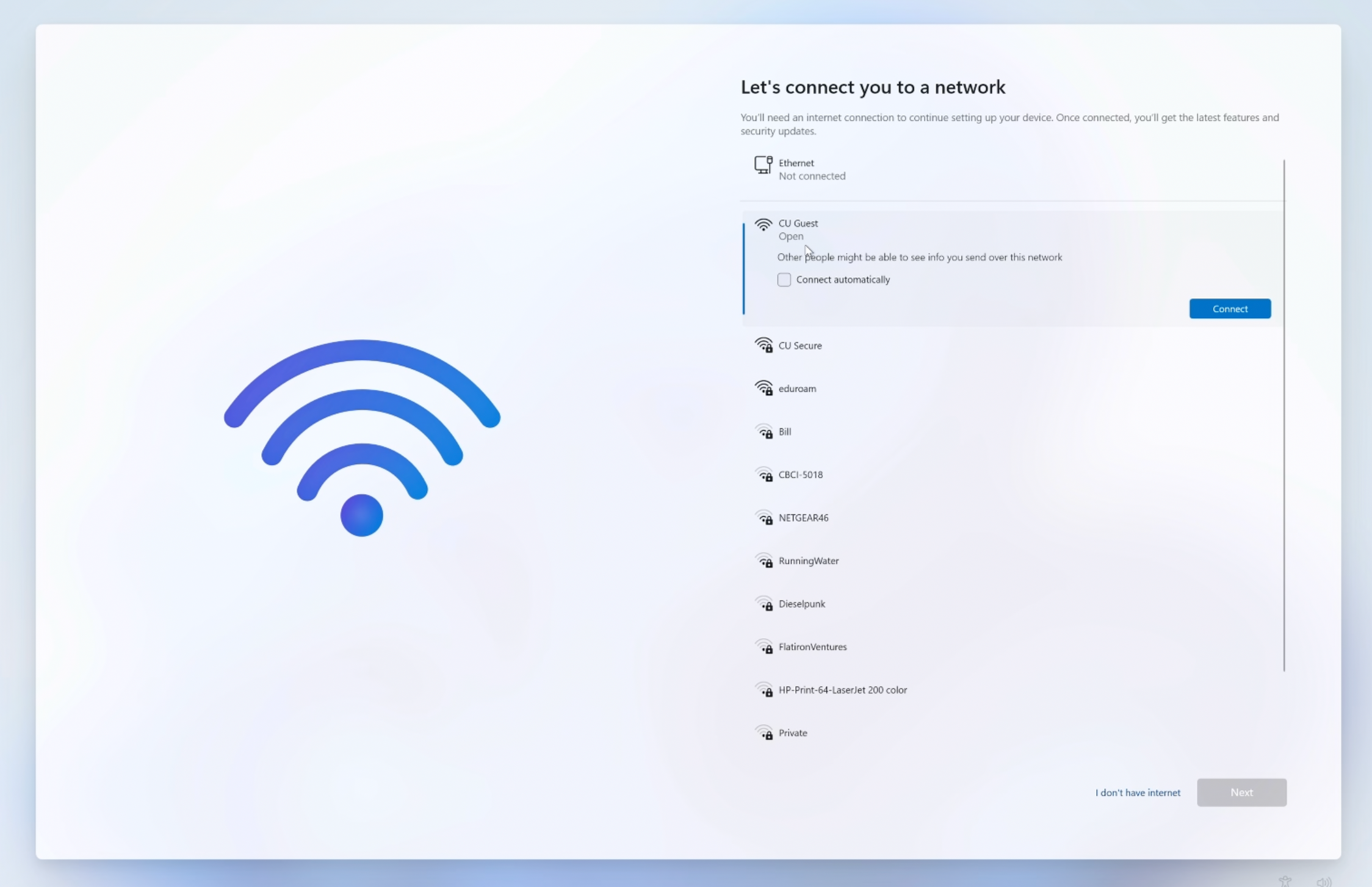Click the Wi-Fi icon next to Dieselpunk
The width and height of the screenshot is (1372, 887).
pyautogui.click(x=764, y=603)
